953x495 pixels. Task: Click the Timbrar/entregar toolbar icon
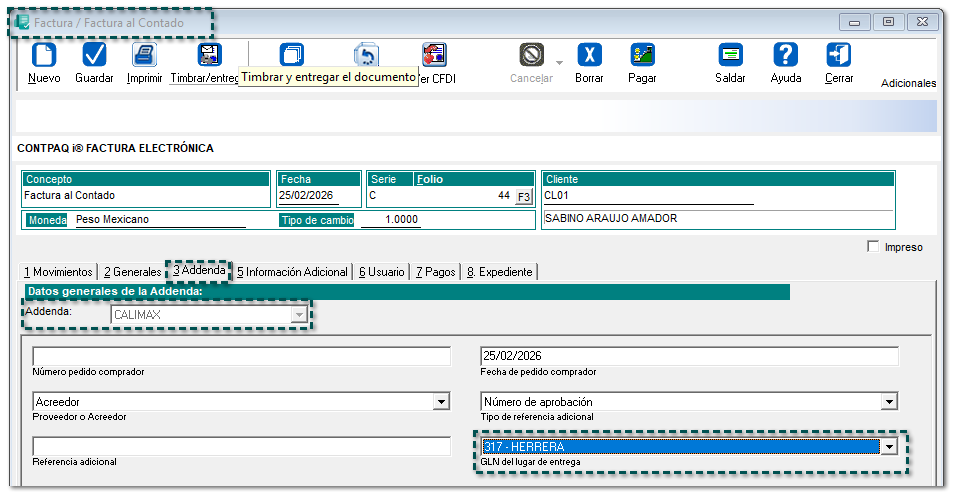210,55
